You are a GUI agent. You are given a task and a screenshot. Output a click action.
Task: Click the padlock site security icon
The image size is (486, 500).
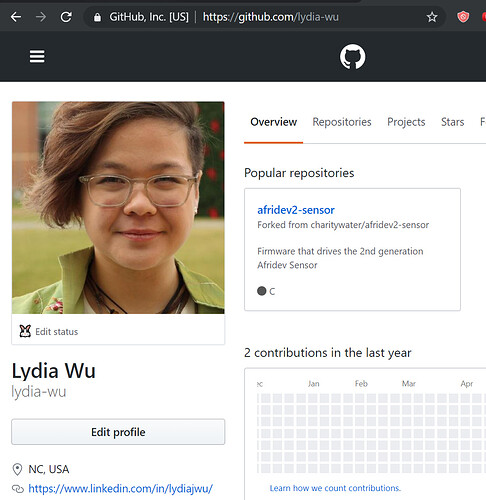coord(97,17)
